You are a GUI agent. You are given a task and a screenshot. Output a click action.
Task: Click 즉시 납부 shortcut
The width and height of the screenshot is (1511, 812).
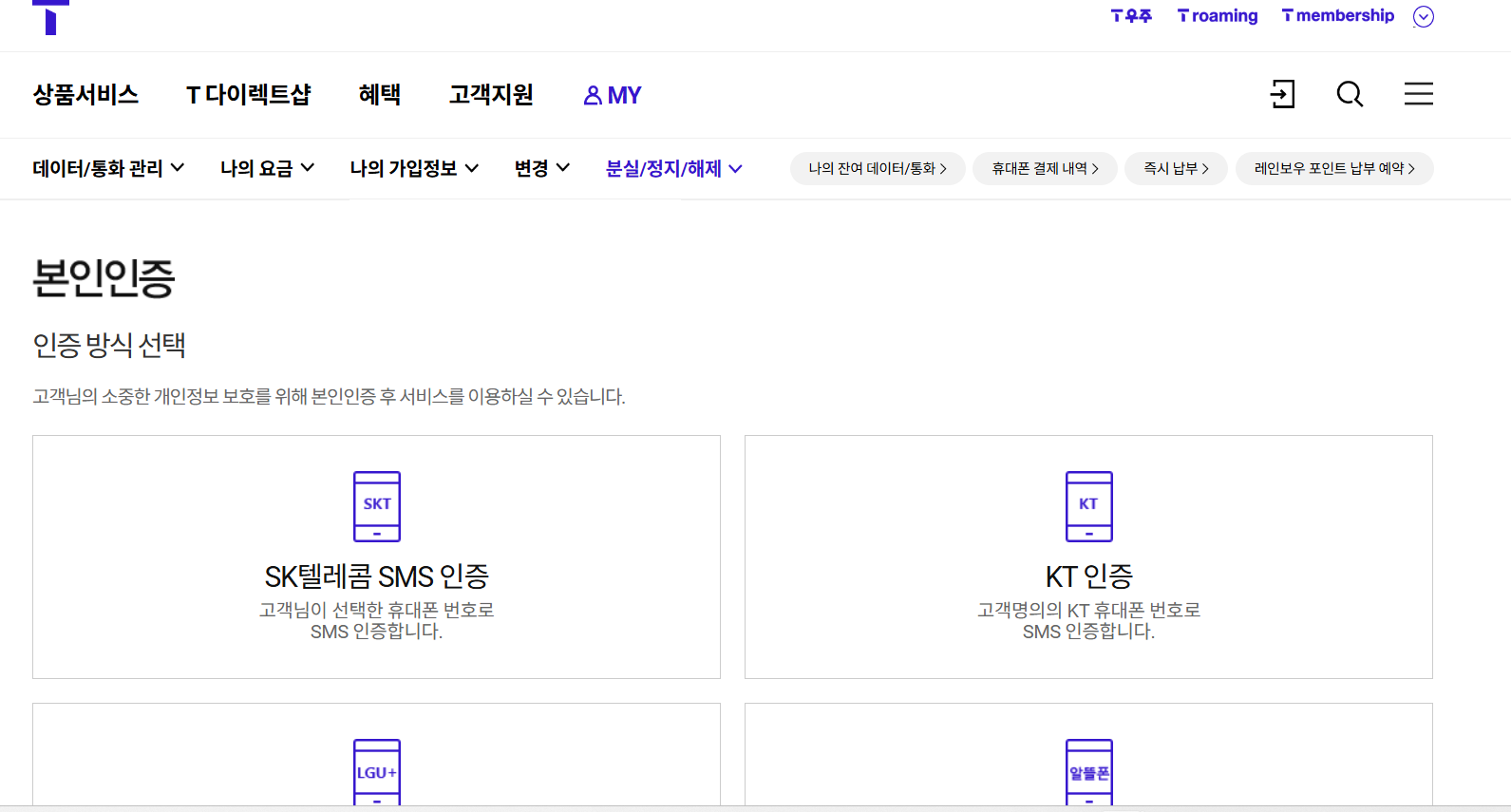pos(1176,169)
